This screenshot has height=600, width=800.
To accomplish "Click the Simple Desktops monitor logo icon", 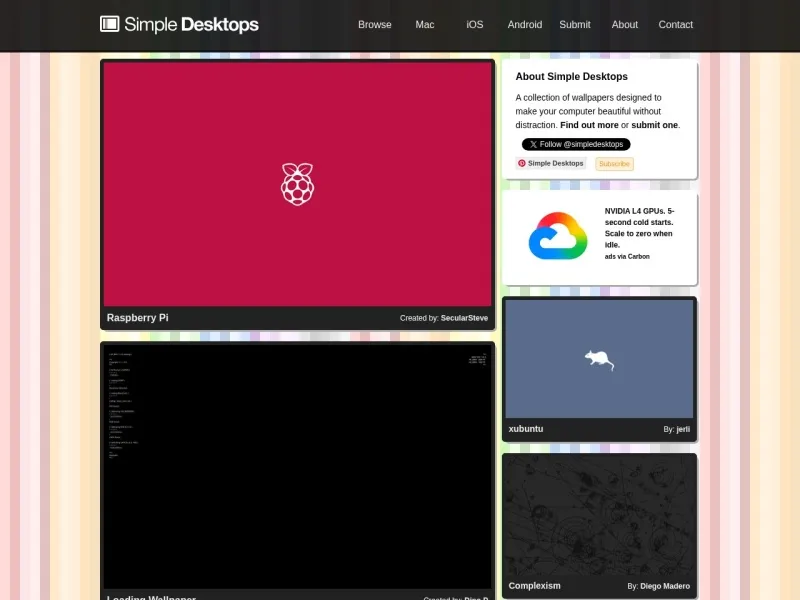I will [110, 24].
